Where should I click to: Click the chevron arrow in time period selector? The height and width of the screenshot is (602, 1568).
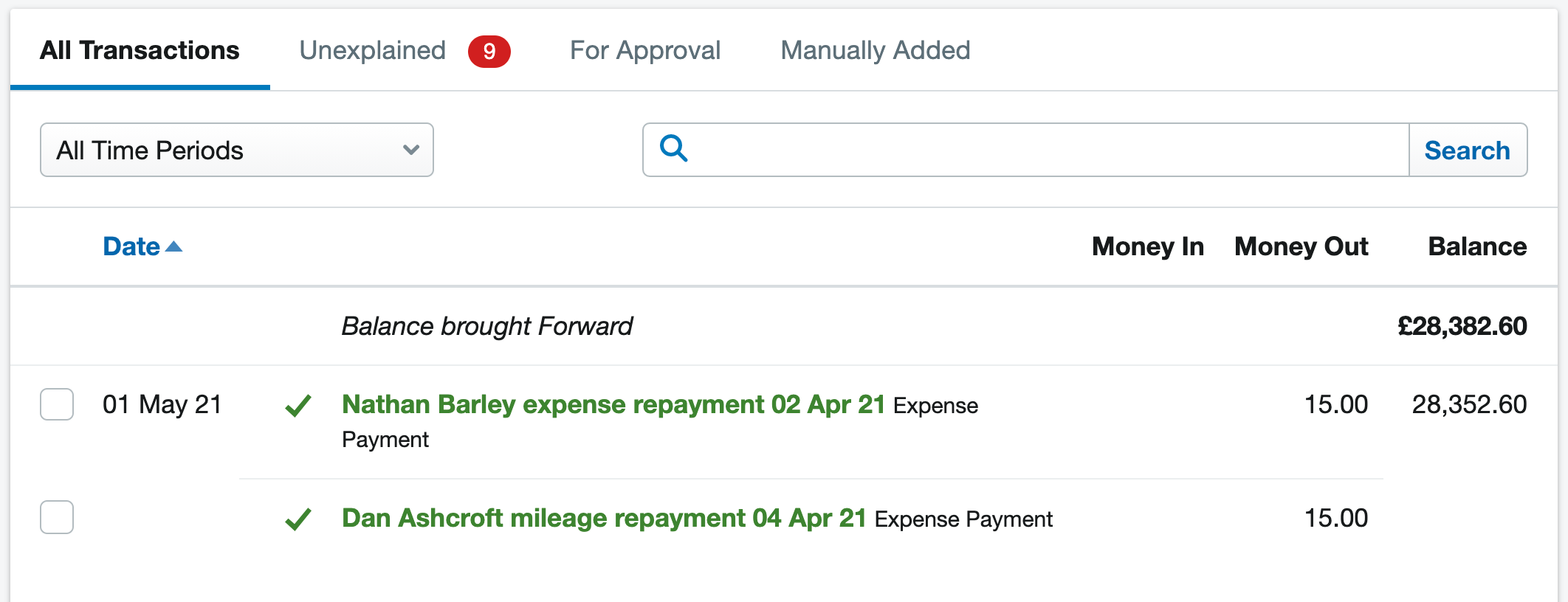(411, 150)
